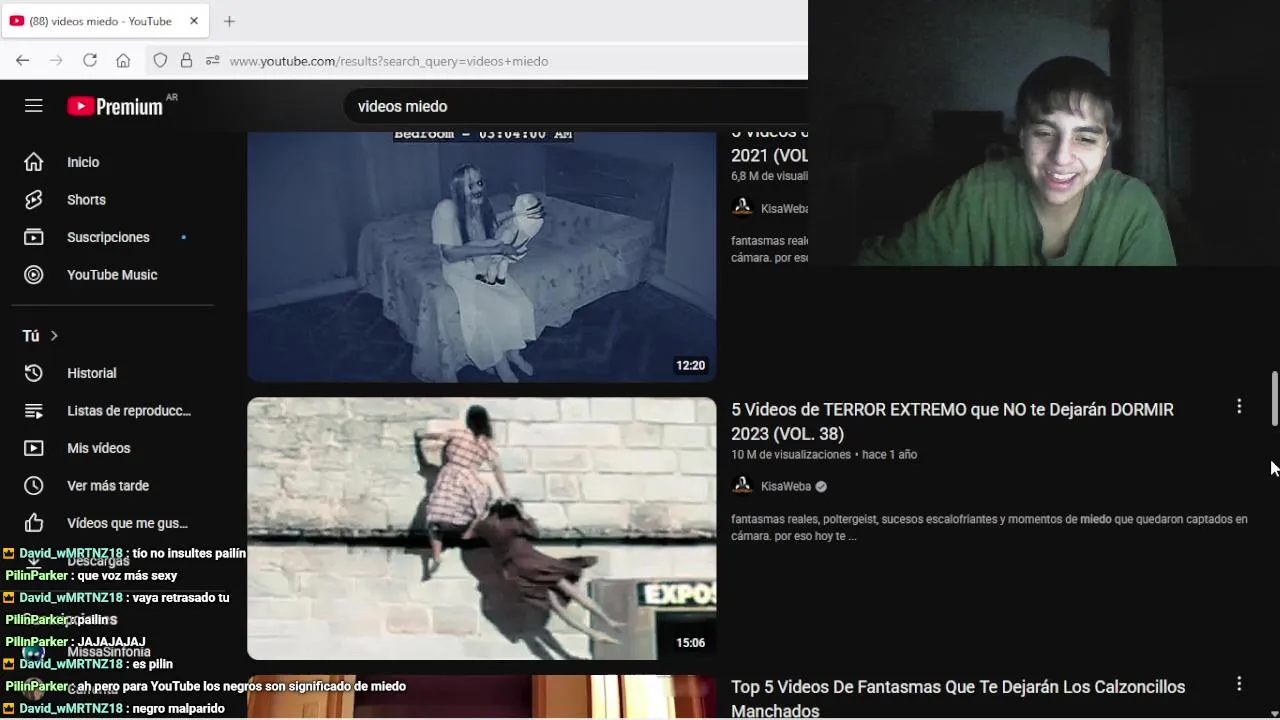
Task: Open the bedroom ghost video thumbnail
Action: pos(482,256)
